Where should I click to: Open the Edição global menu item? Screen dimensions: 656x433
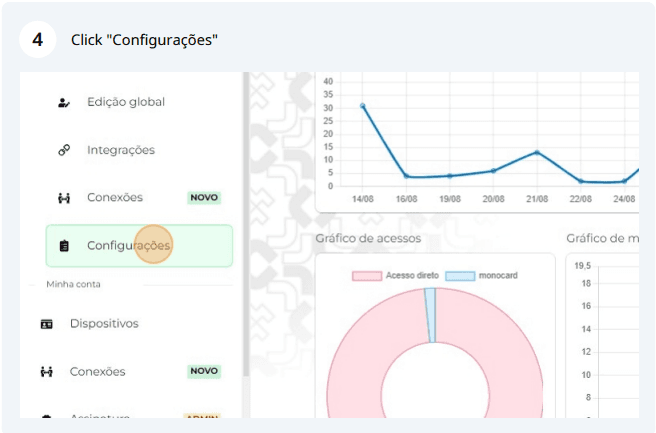coord(139,102)
